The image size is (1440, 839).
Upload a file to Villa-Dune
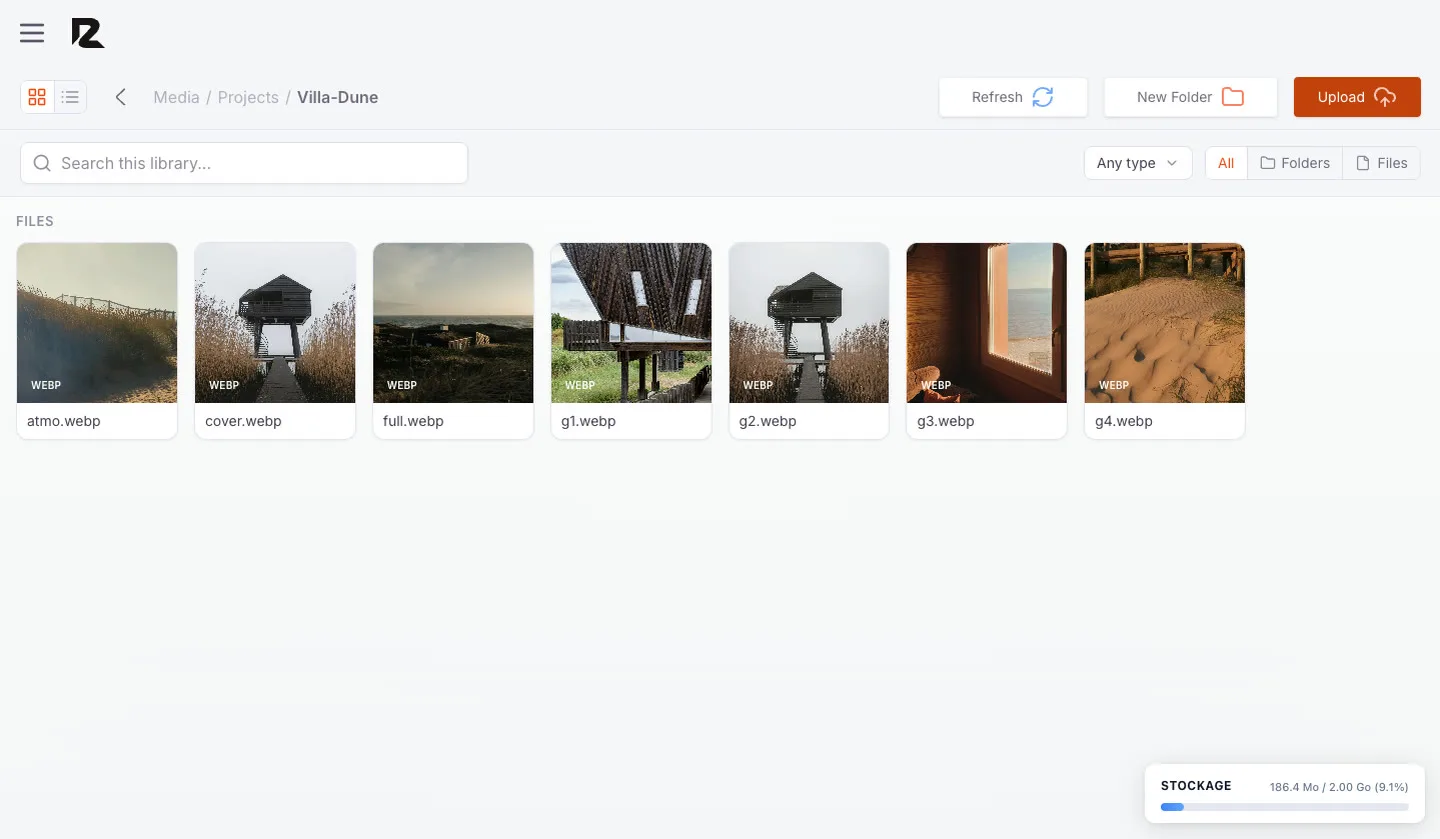[x=1357, y=97]
